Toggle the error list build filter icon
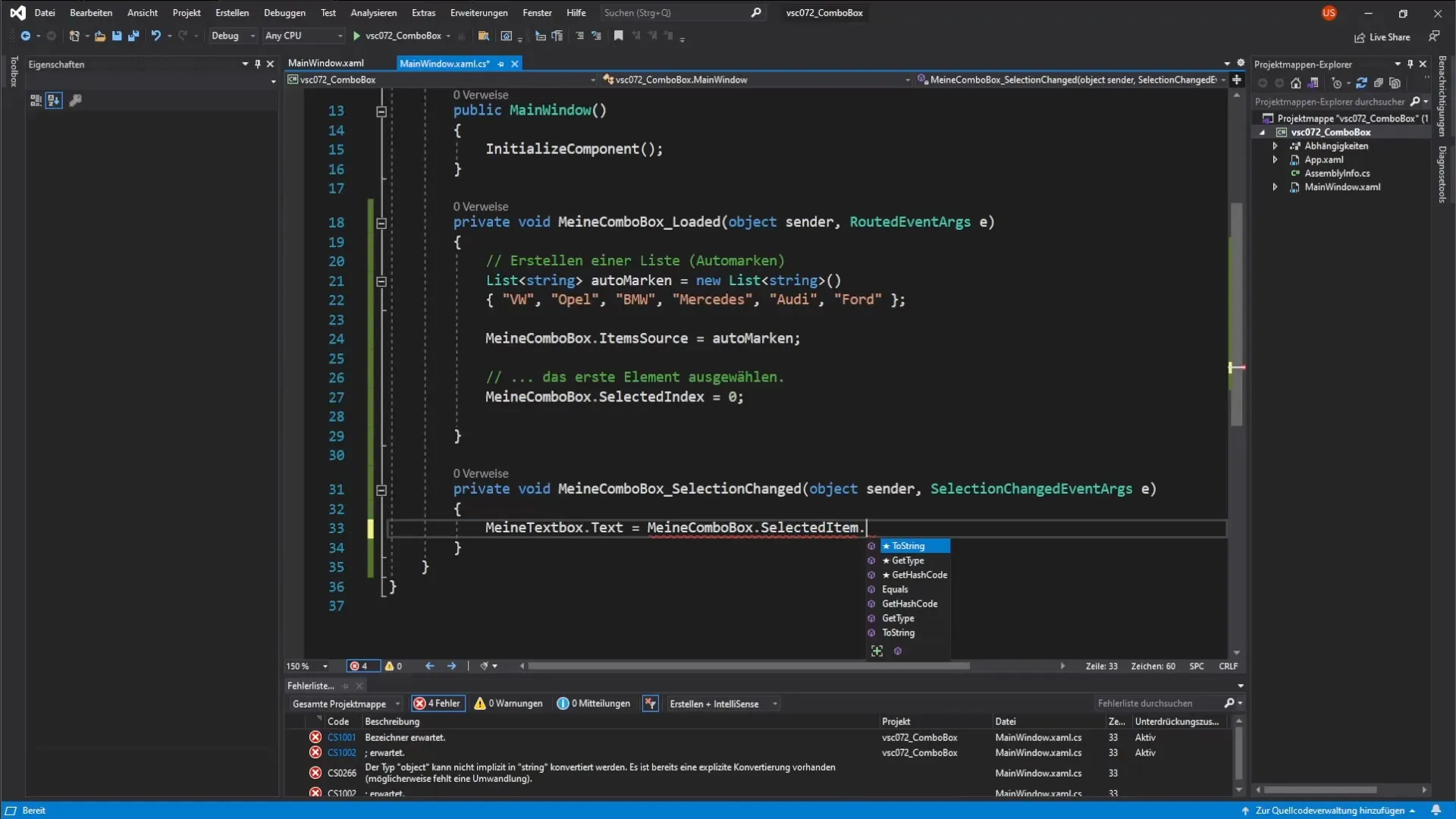 (650, 704)
